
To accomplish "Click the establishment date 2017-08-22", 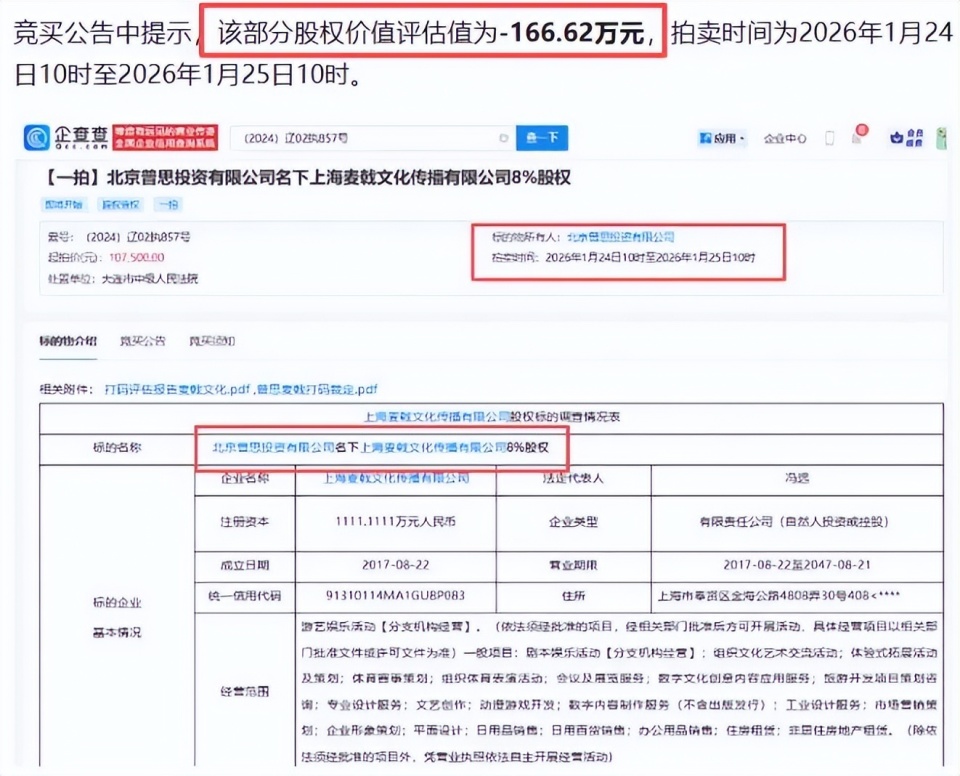I will pyautogui.click(x=396, y=565).
